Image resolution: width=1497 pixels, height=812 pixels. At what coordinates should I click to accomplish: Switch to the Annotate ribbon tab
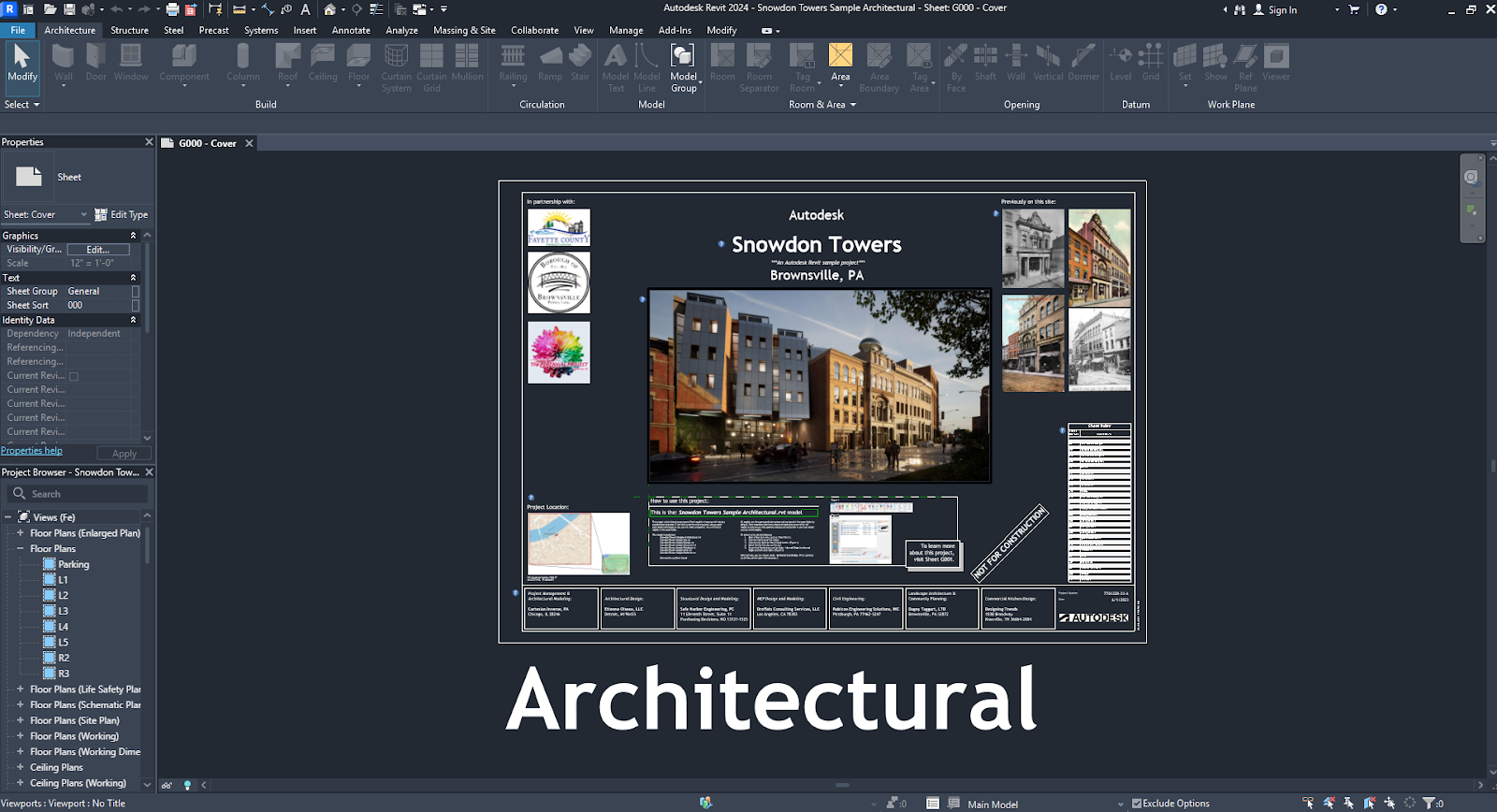[x=351, y=30]
